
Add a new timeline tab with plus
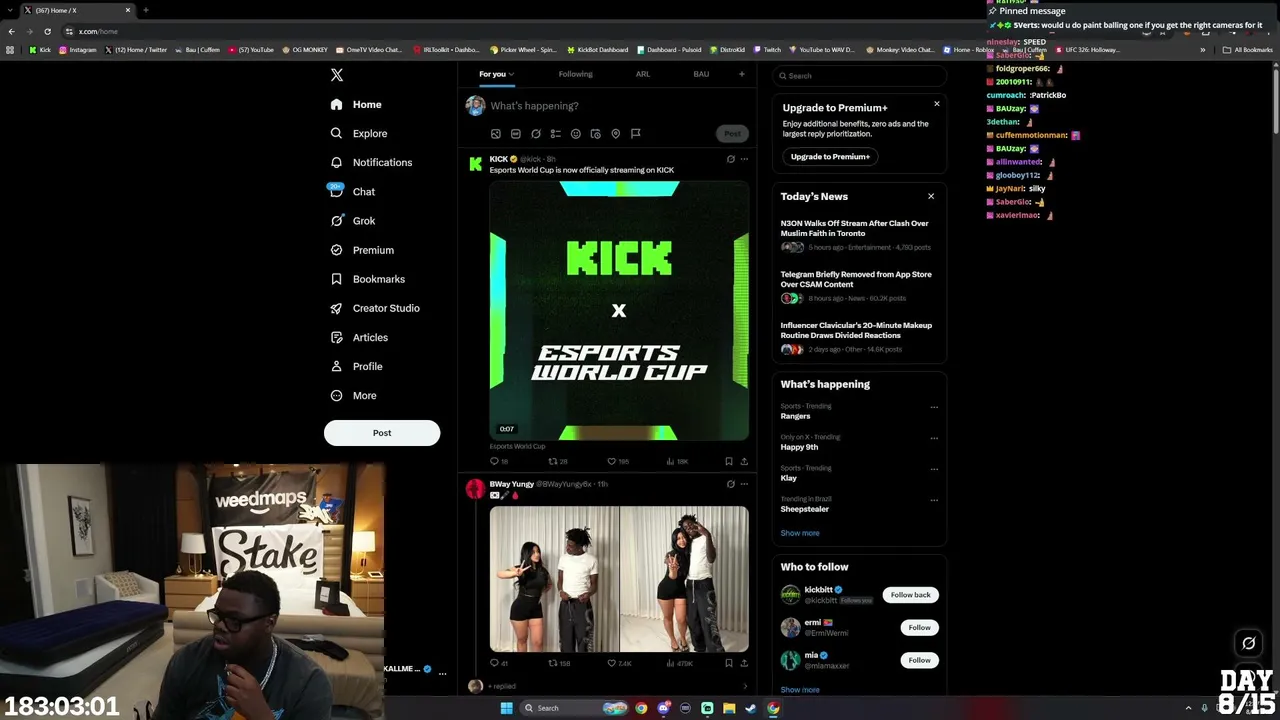click(741, 74)
